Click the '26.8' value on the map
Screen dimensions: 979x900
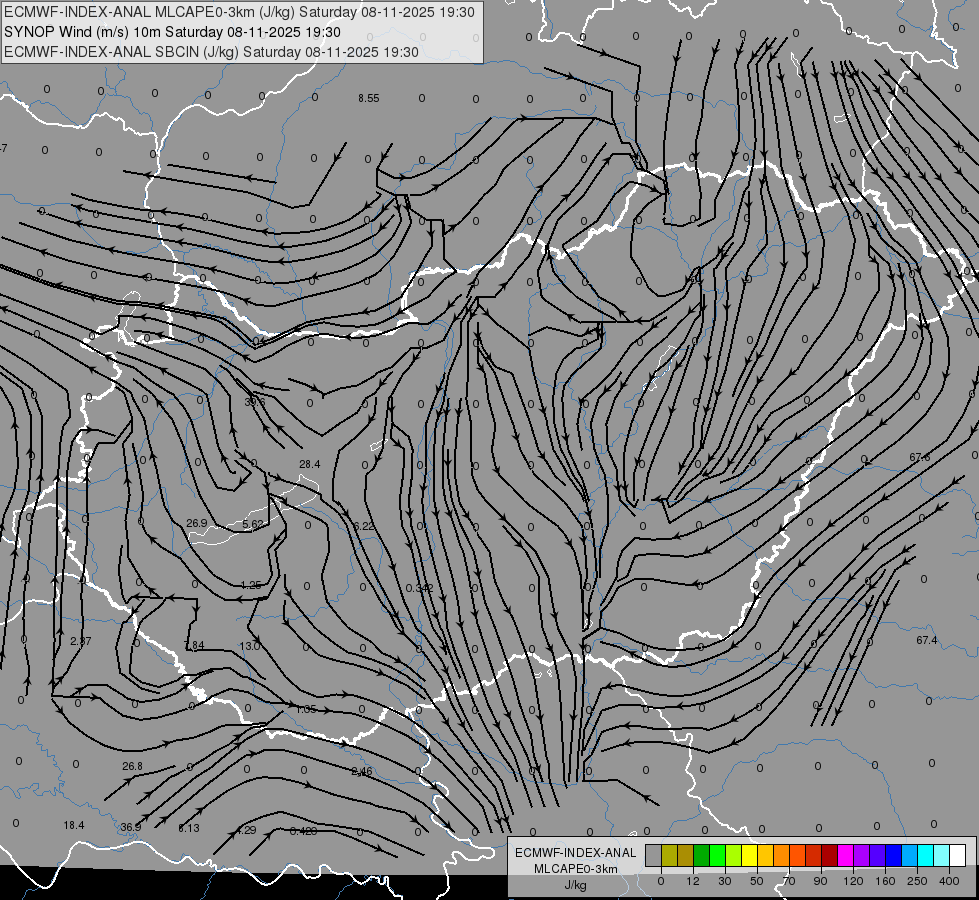[x=132, y=766]
